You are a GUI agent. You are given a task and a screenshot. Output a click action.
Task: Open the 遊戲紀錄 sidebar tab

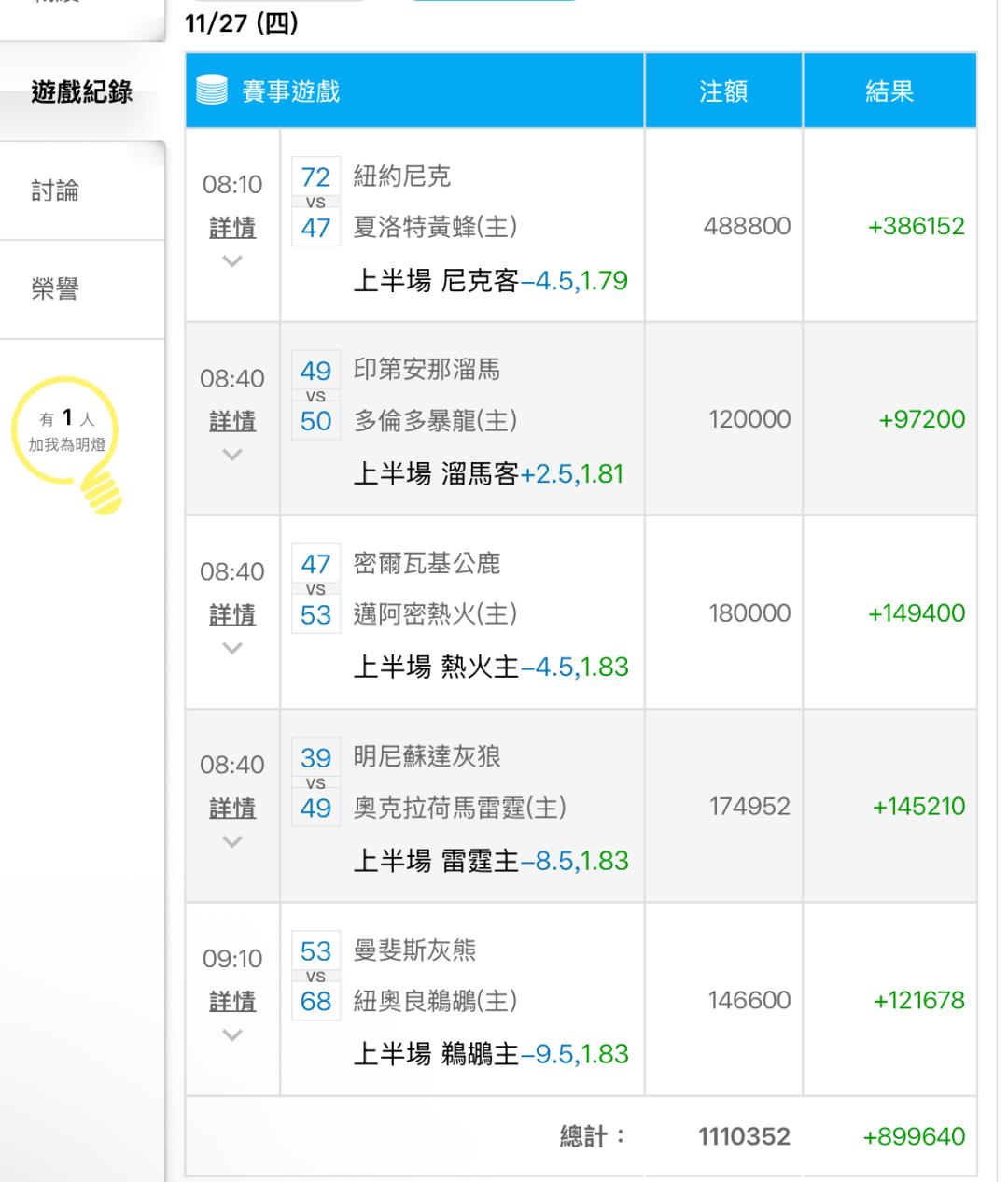pyautogui.click(x=82, y=91)
